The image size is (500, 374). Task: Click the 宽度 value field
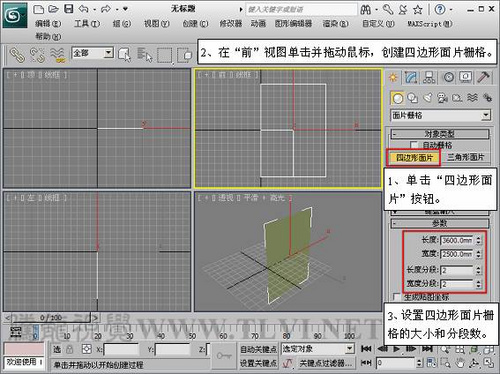pos(457,254)
